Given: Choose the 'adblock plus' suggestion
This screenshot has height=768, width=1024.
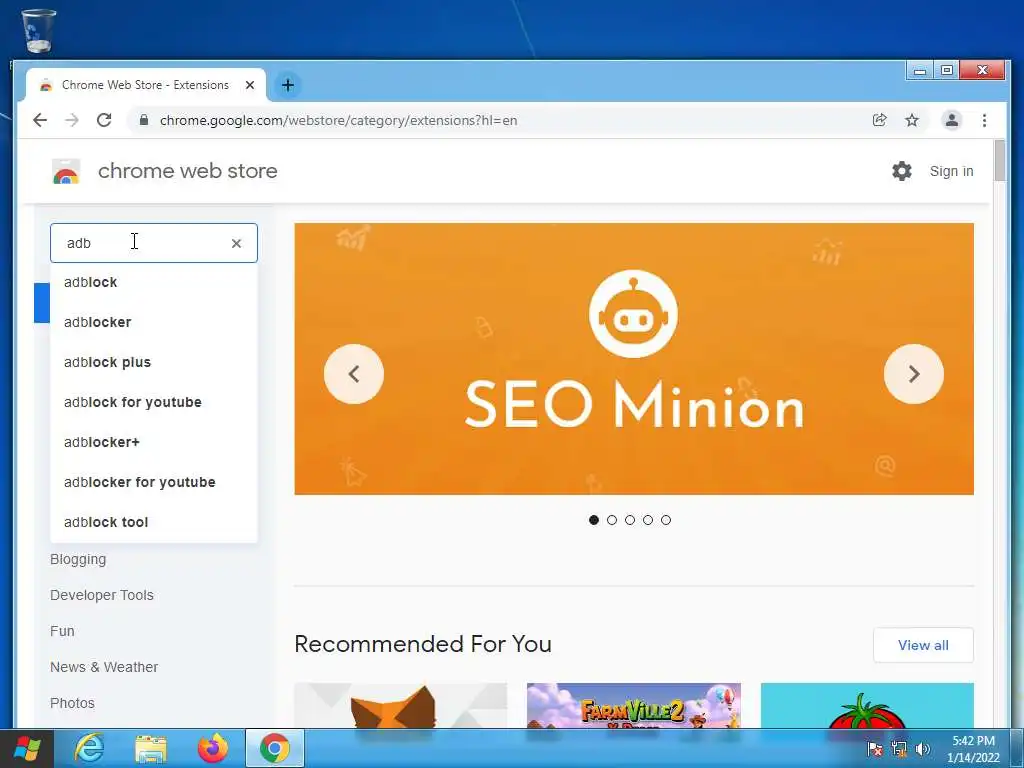Looking at the screenshot, I should tap(153, 362).
